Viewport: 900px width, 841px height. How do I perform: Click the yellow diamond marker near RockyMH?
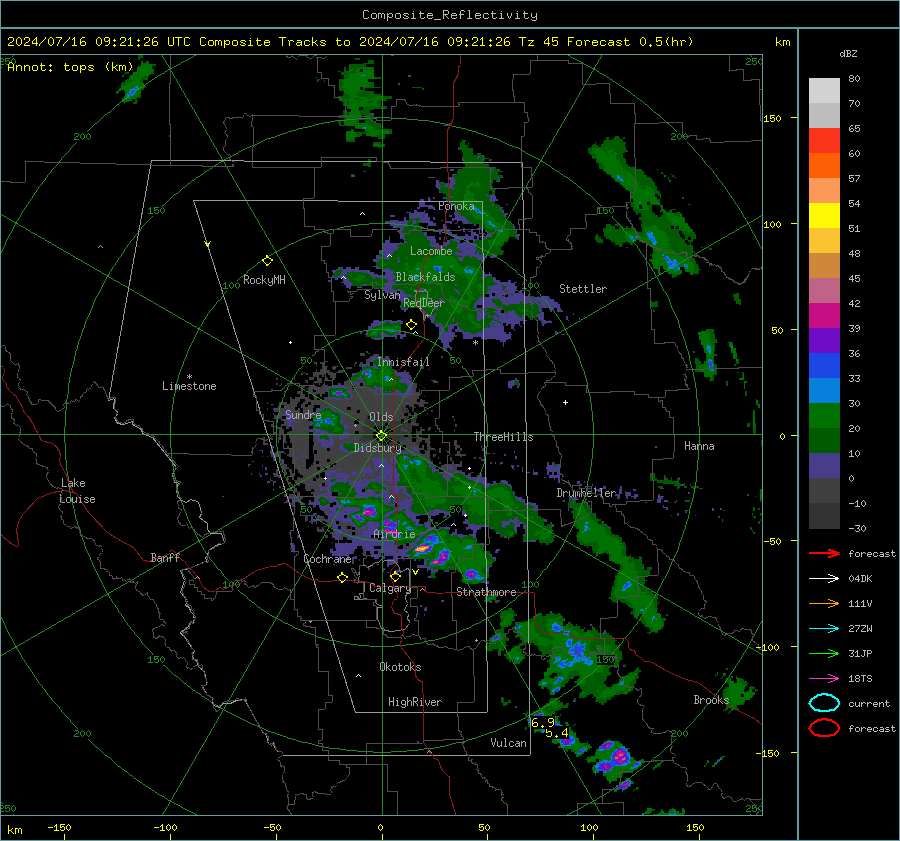click(x=267, y=261)
